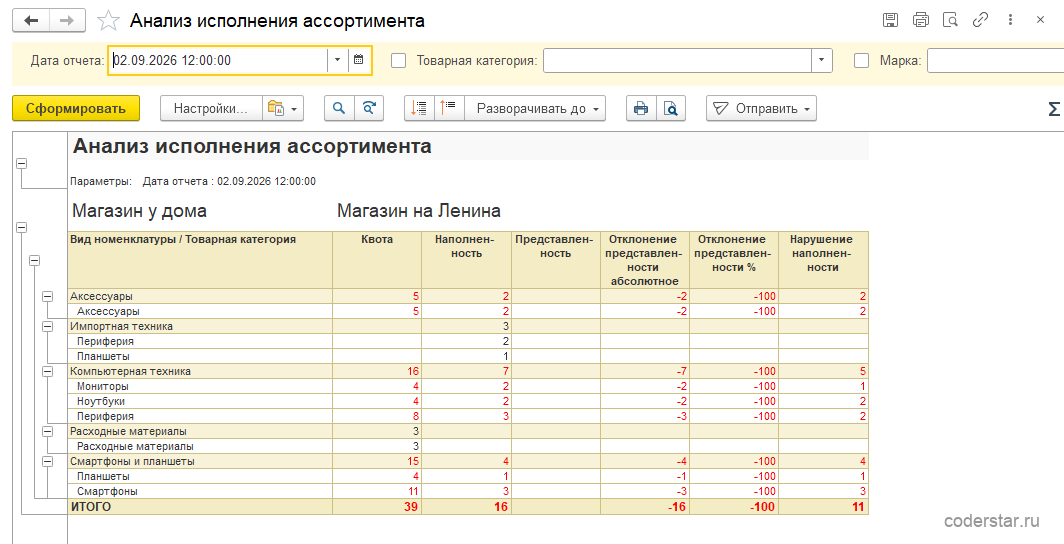
Task: Go forward with the right arrow button
Action: 67,20
